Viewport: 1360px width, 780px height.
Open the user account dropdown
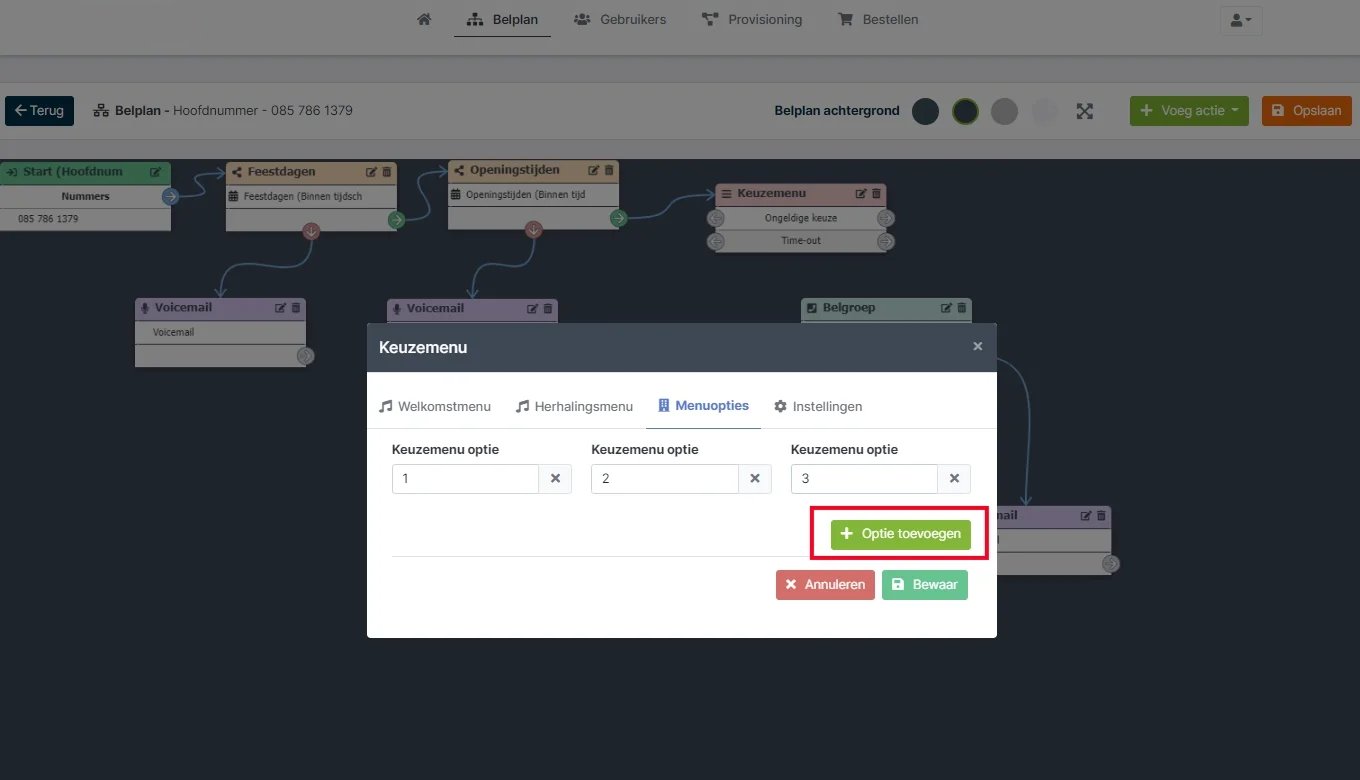1241,20
